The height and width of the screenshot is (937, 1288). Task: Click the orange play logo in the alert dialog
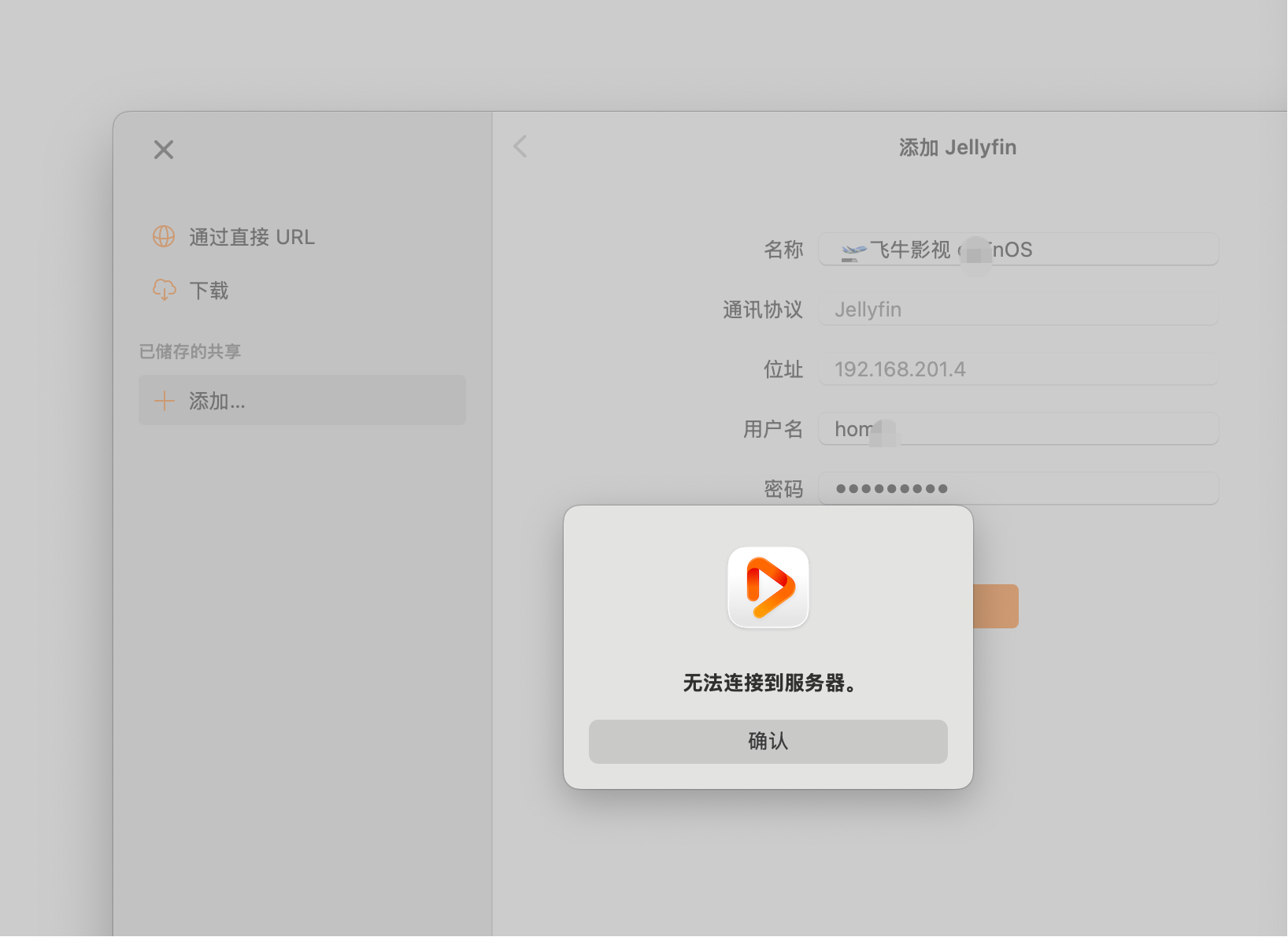point(768,587)
